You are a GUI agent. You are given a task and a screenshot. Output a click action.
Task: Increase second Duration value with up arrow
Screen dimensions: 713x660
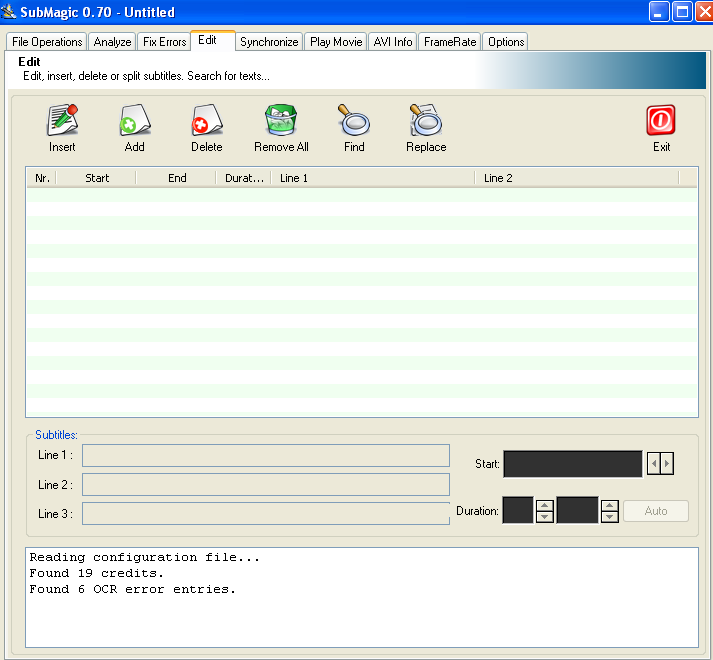[610, 505]
